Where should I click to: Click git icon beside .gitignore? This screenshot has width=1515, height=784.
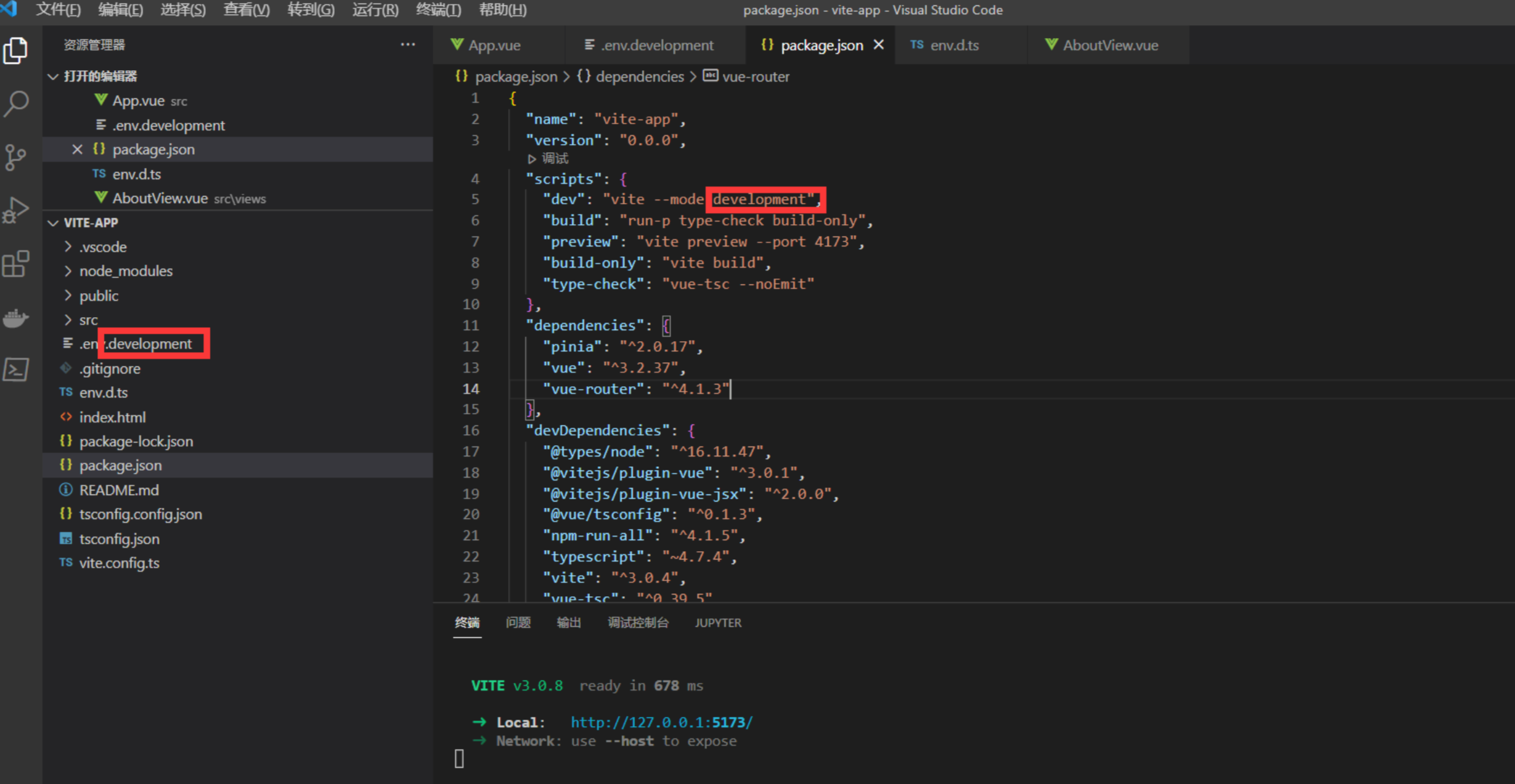[66, 368]
